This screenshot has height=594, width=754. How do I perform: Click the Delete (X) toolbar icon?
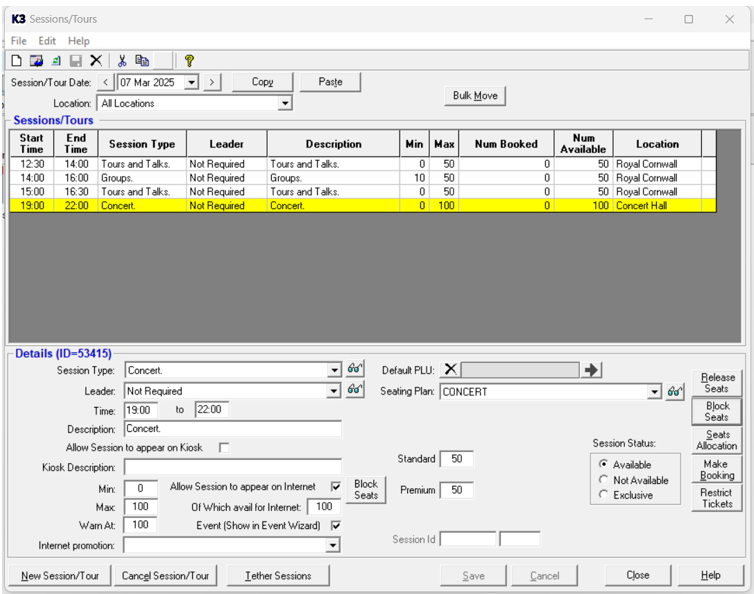pyautogui.click(x=96, y=61)
